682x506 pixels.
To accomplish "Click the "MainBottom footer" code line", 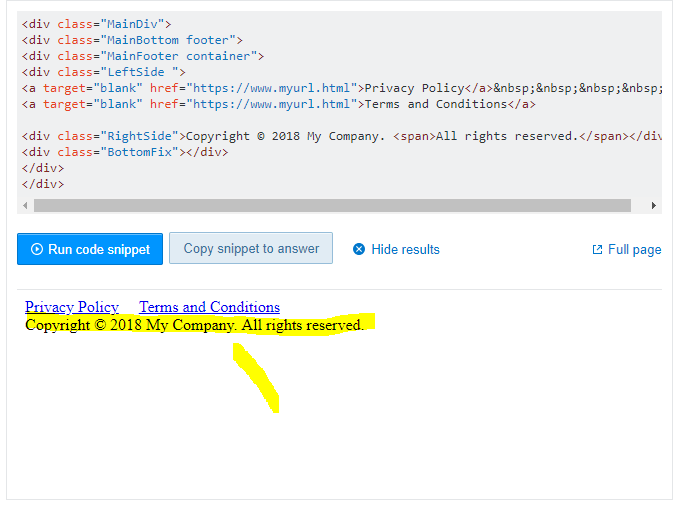I will (x=132, y=40).
